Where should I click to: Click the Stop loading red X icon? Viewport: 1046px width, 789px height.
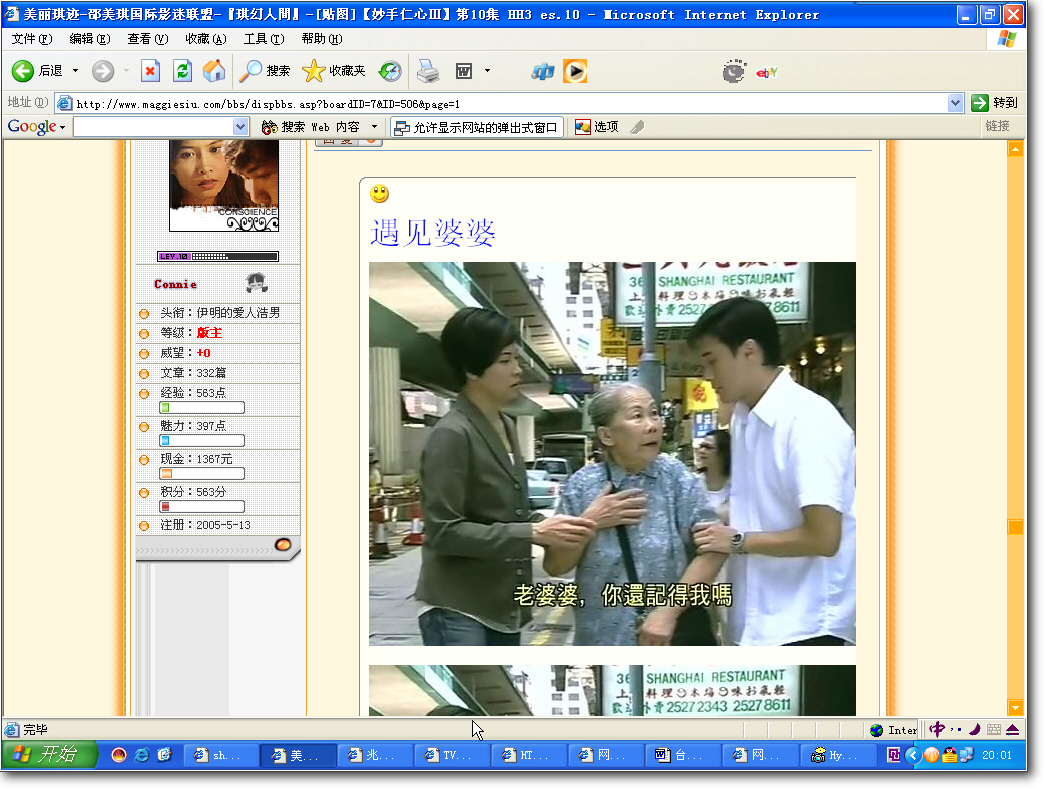[x=151, y=71]
